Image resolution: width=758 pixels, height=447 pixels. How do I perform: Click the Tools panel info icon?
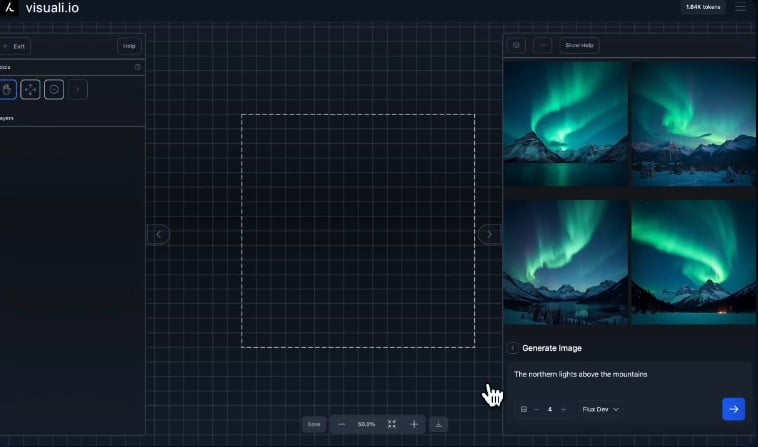138,67
